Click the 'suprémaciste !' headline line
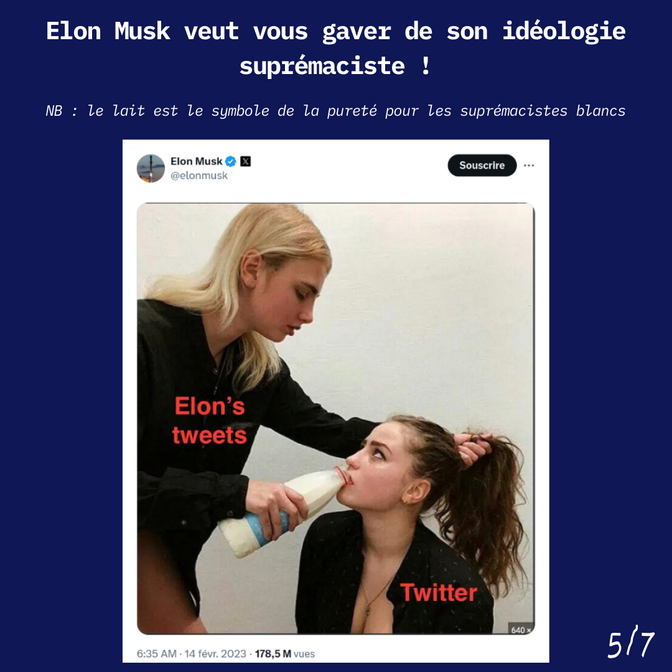 pos(336,66)
